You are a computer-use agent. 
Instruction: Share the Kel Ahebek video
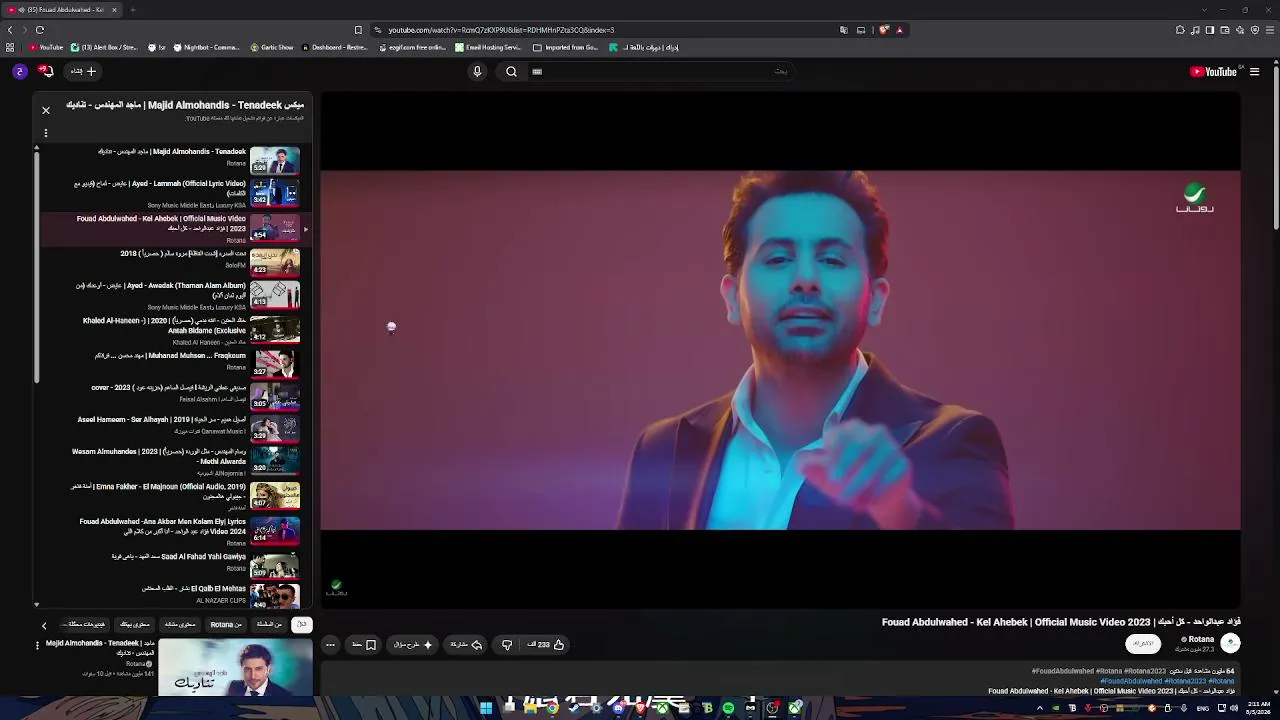tap(466, 645)
